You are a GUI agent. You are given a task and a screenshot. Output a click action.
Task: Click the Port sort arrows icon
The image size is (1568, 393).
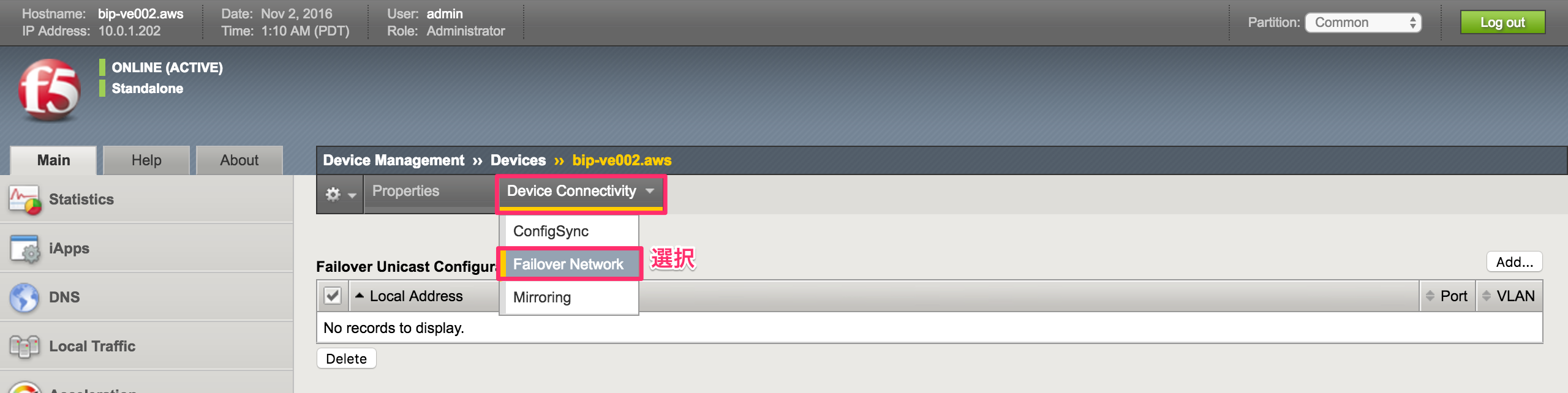1430,296
